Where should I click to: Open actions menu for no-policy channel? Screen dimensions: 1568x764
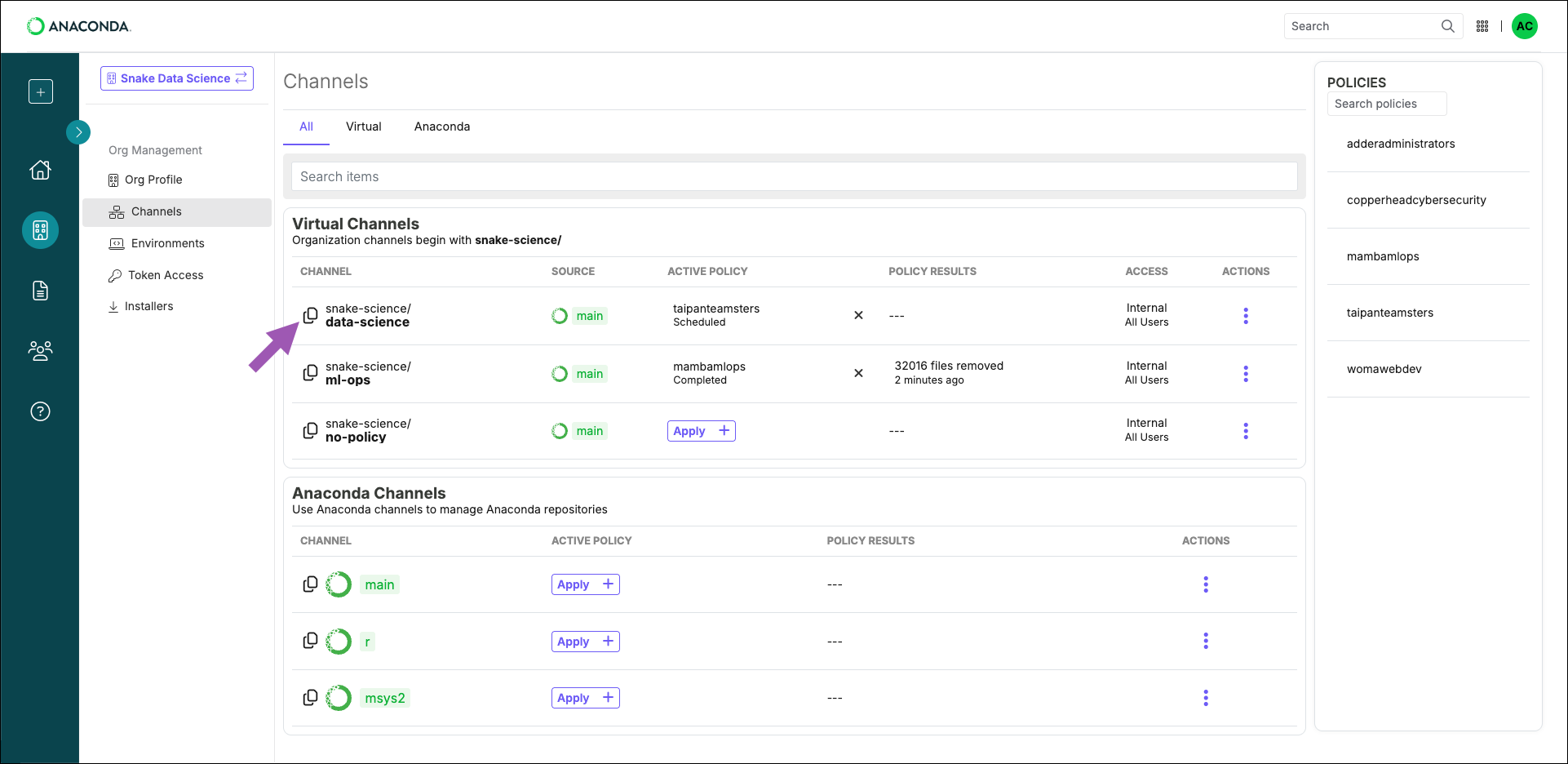1246,431
